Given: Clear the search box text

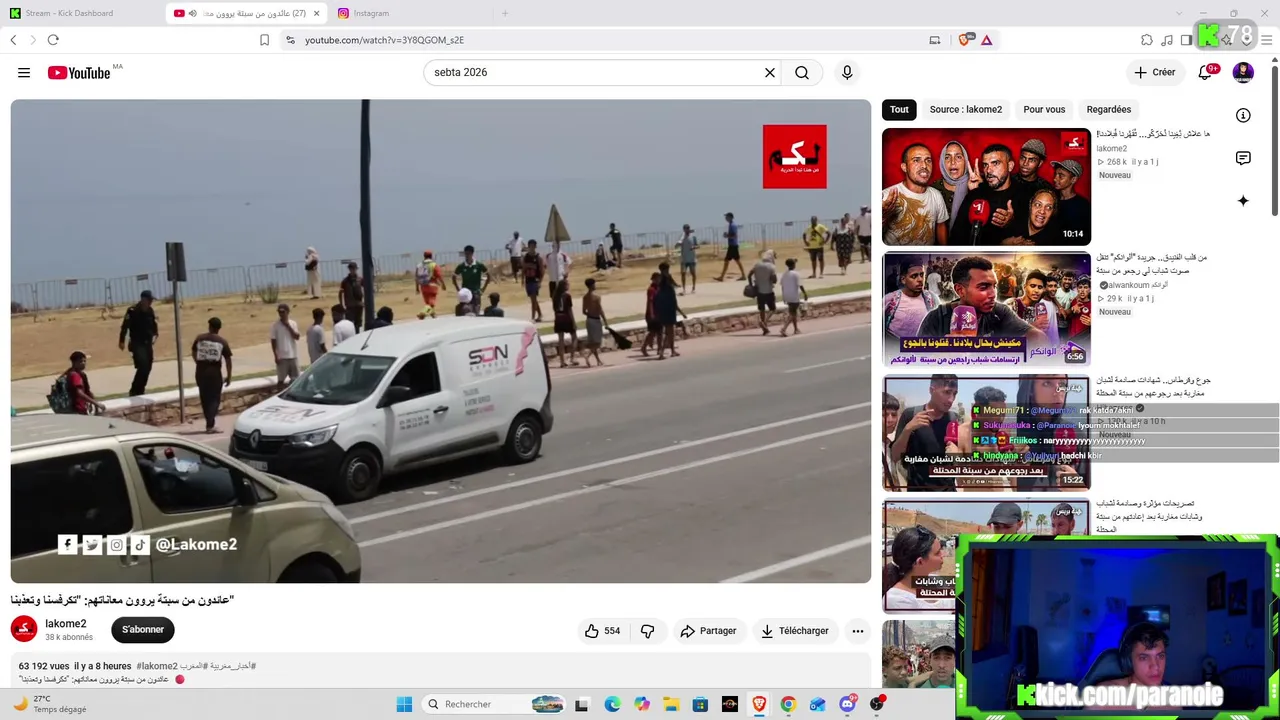Looking at the screenshot, I should [770, 73].
